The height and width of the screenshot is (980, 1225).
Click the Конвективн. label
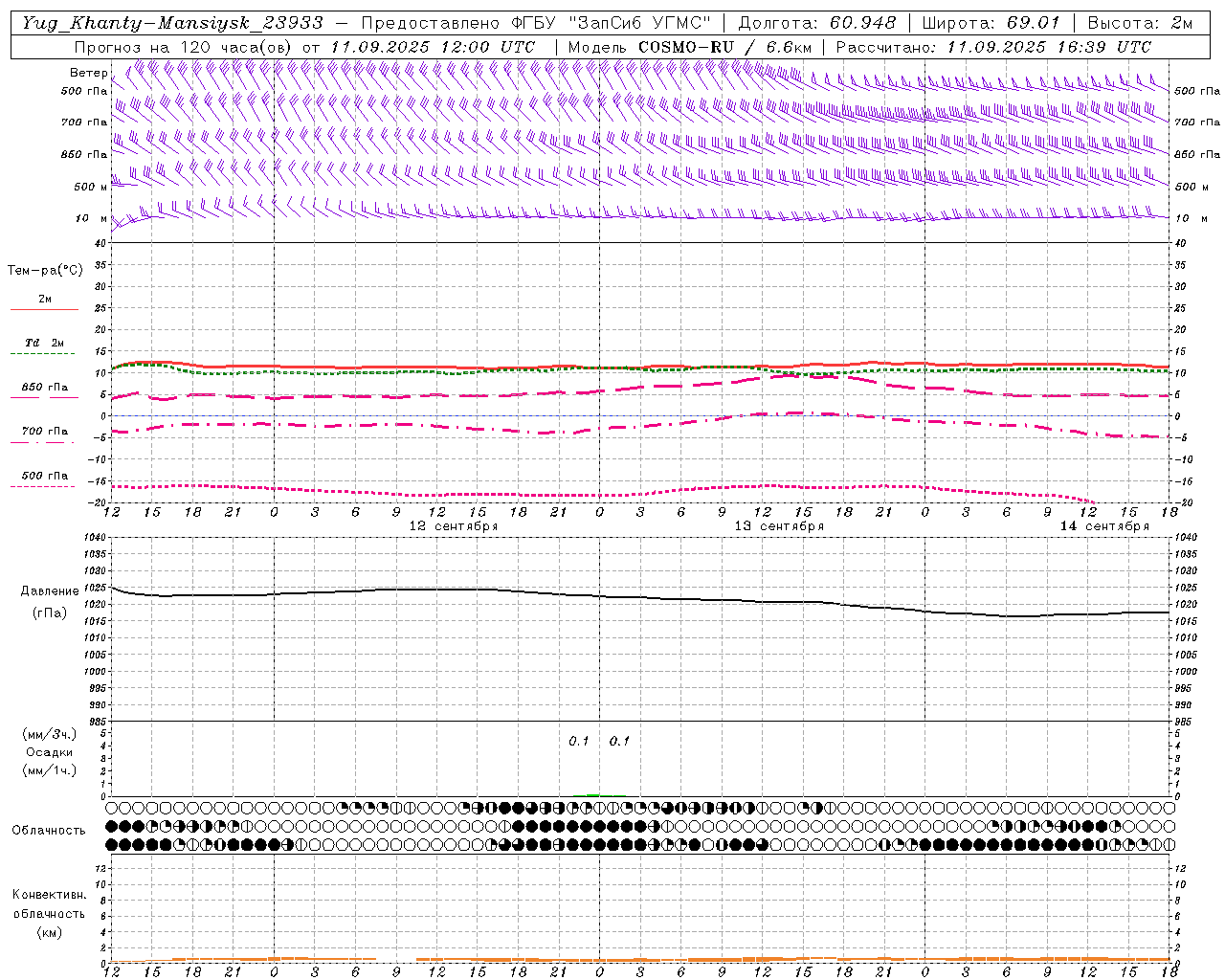[49, 895]
